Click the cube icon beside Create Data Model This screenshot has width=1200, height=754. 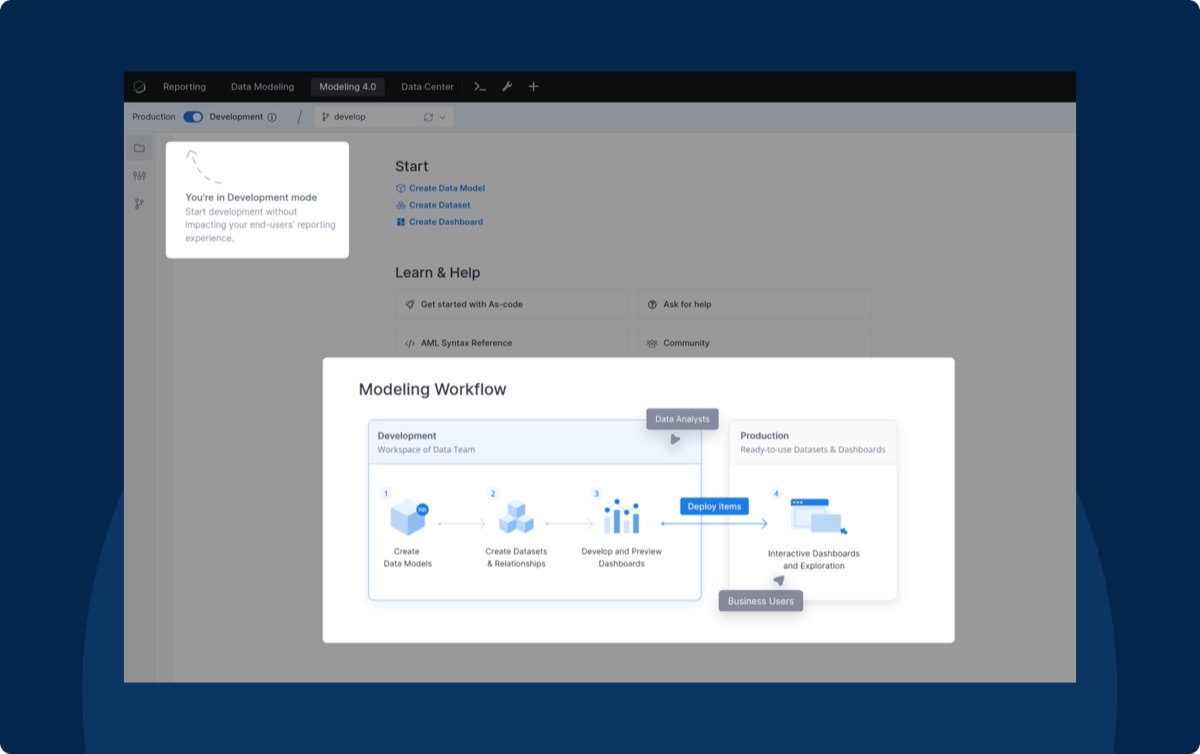click(x=401, y=188)
